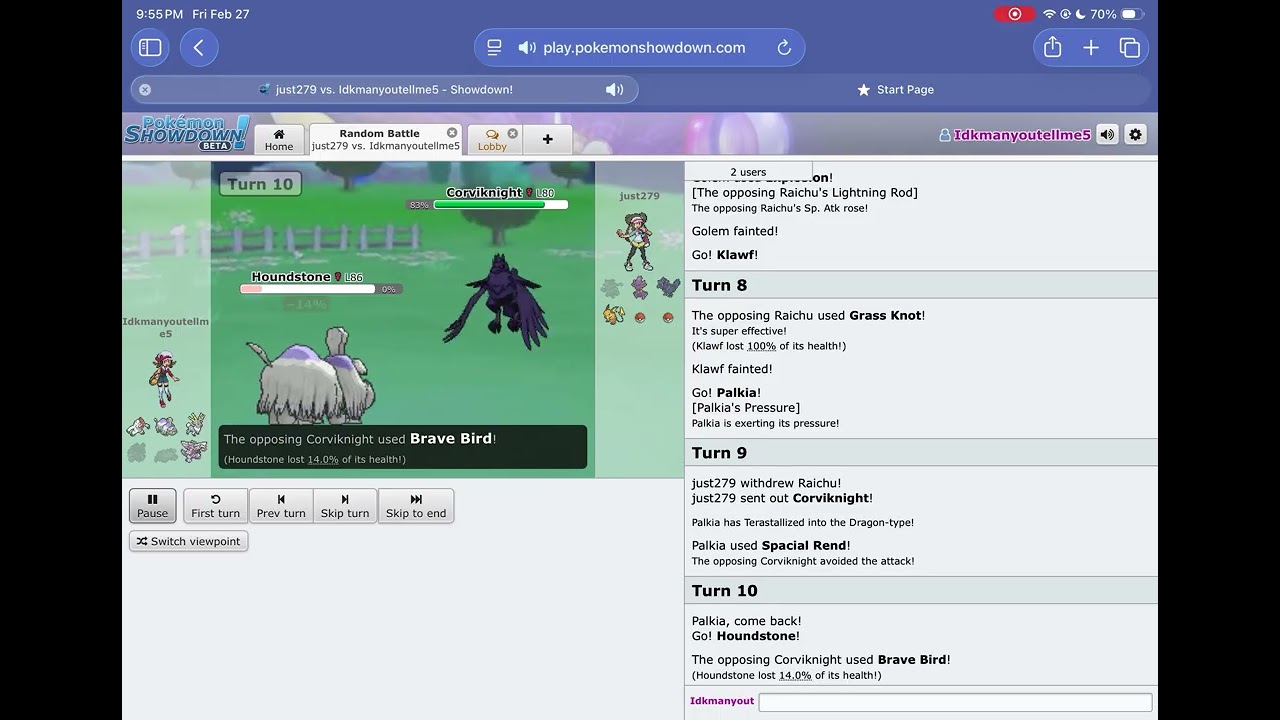Click the Raichu team icon on just279's side
Image resolution: width=1280 pixels, height=720 pixels.
[x=611, y=315]
